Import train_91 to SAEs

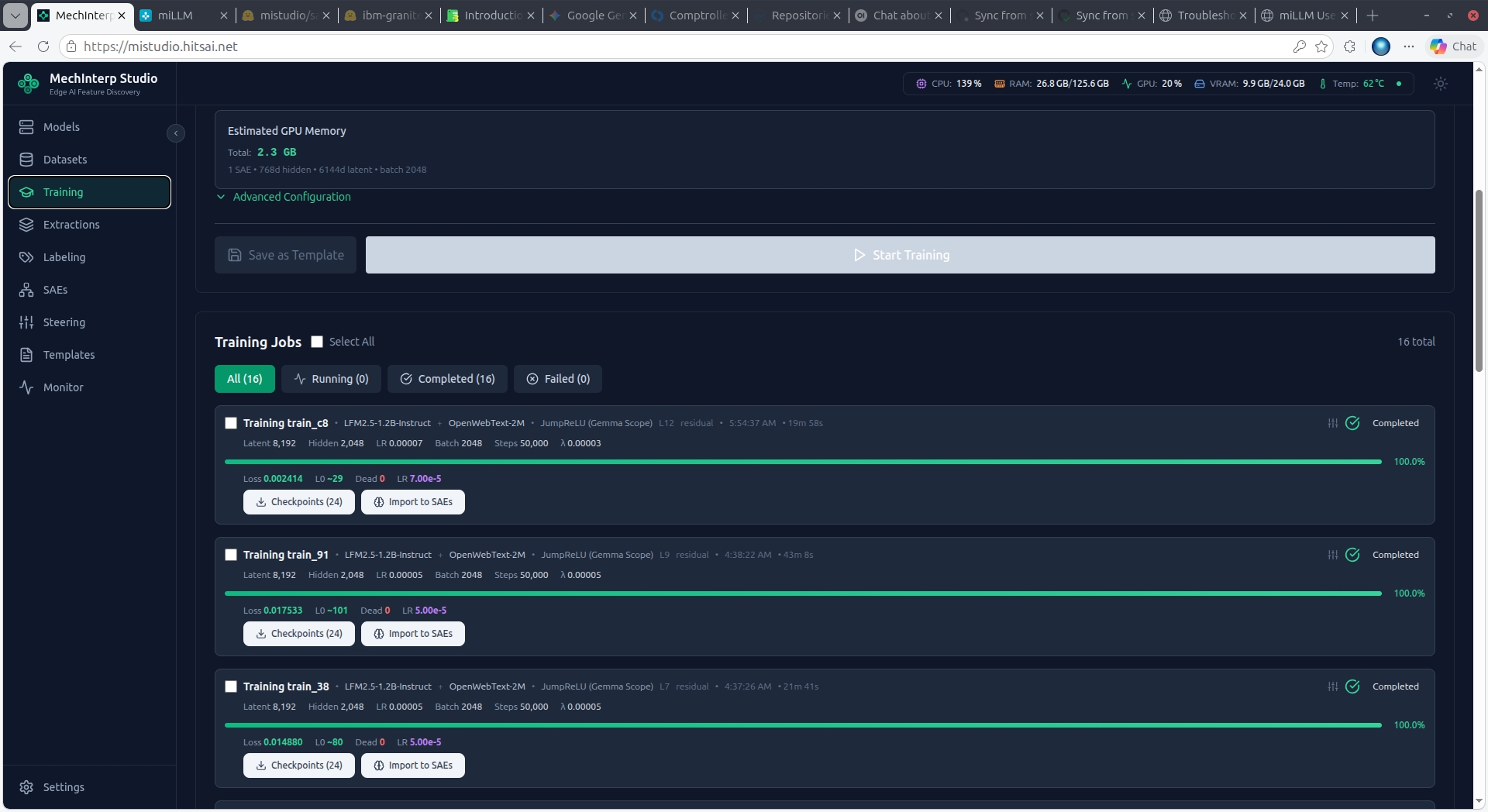pyautogui.click(x=413, y=634)
